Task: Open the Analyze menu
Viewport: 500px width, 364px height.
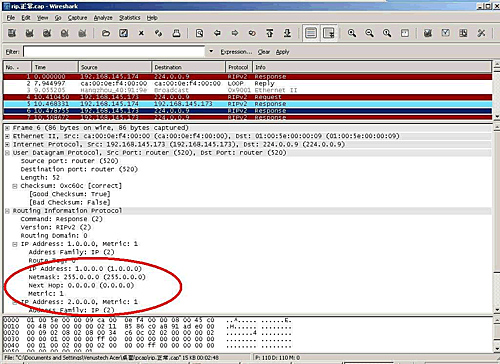Action: (103, 18)
